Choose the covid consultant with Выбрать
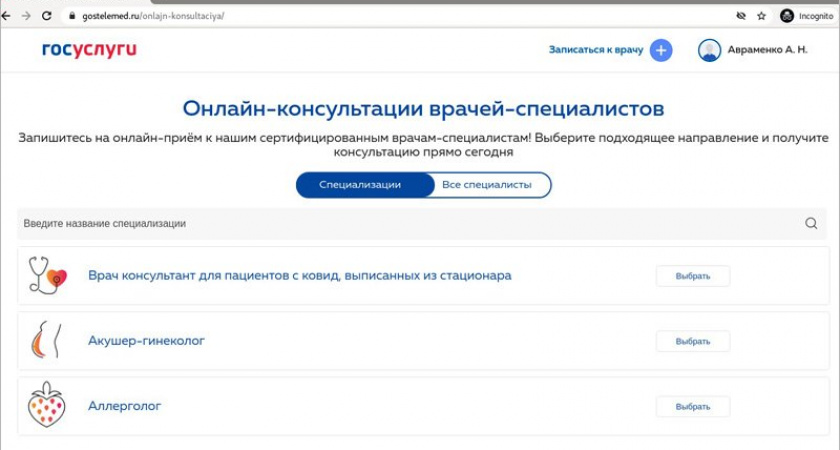 pos(693,276)
